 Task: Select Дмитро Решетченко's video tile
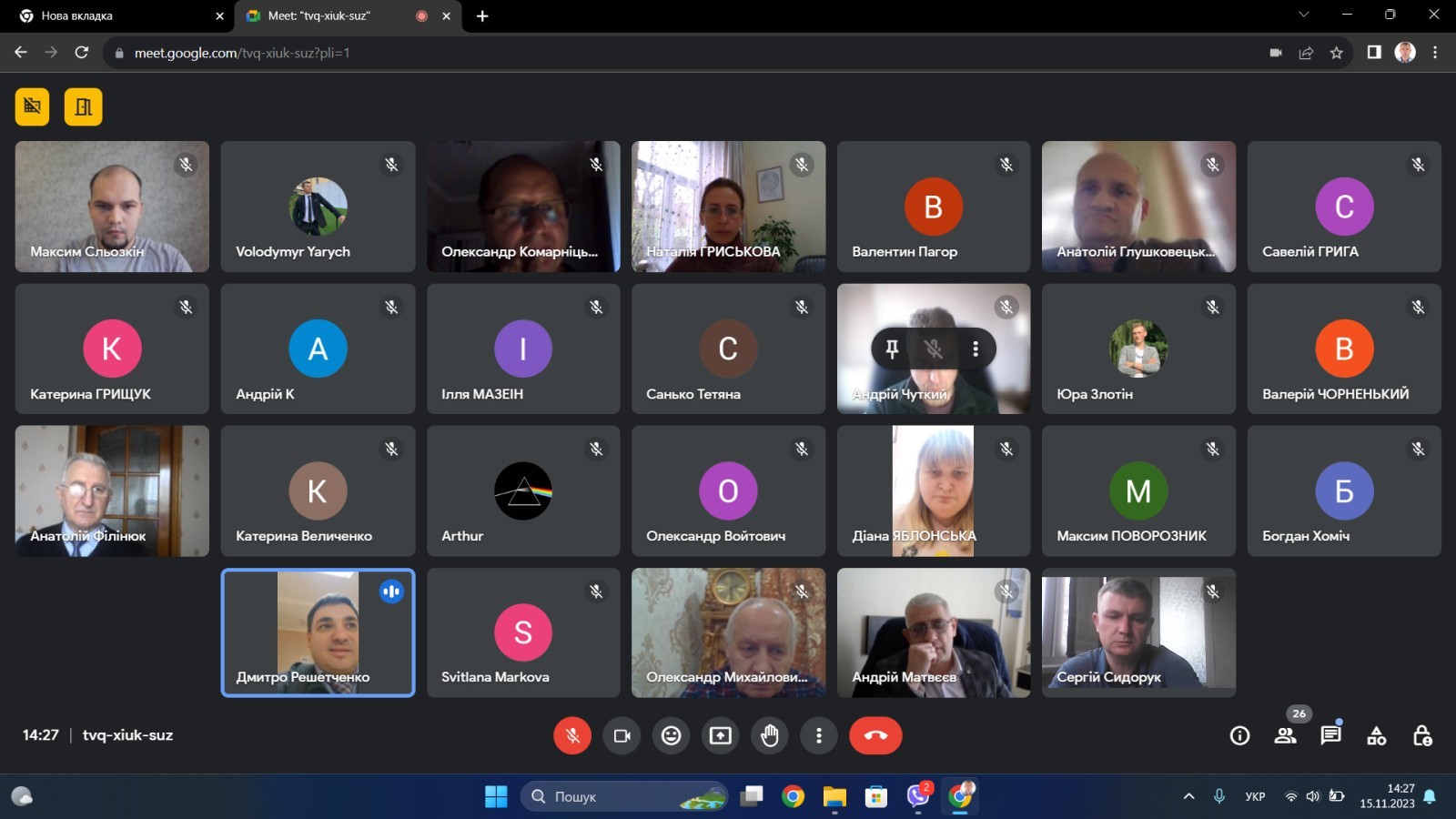click(318, 632)
